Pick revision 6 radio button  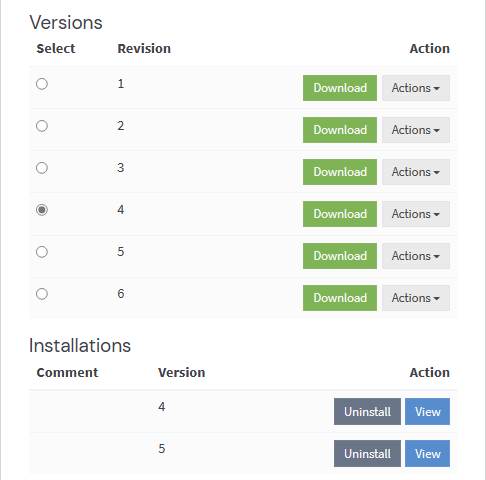point(42,294)
